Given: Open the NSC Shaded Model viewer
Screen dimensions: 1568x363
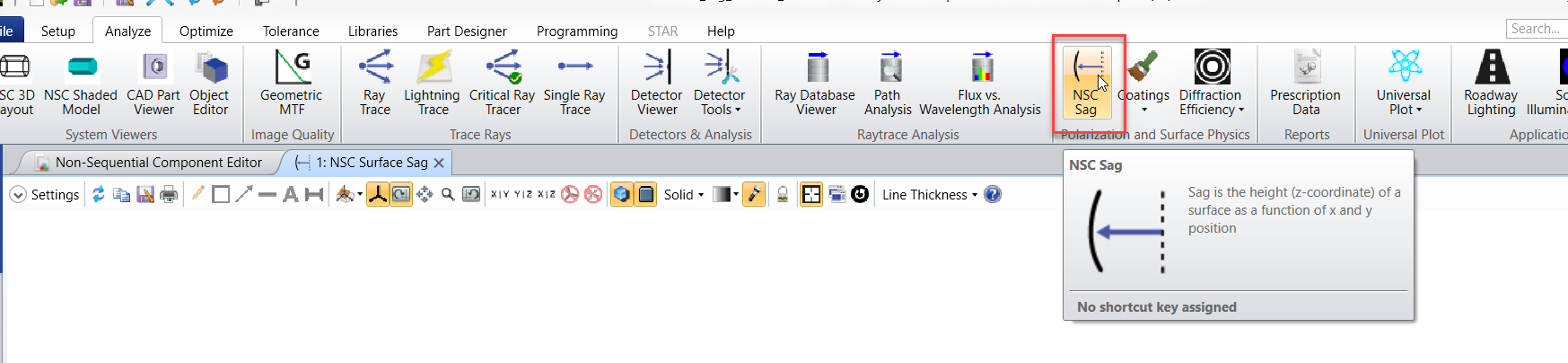Looking at the screenshot, I should tap(81, 84).
